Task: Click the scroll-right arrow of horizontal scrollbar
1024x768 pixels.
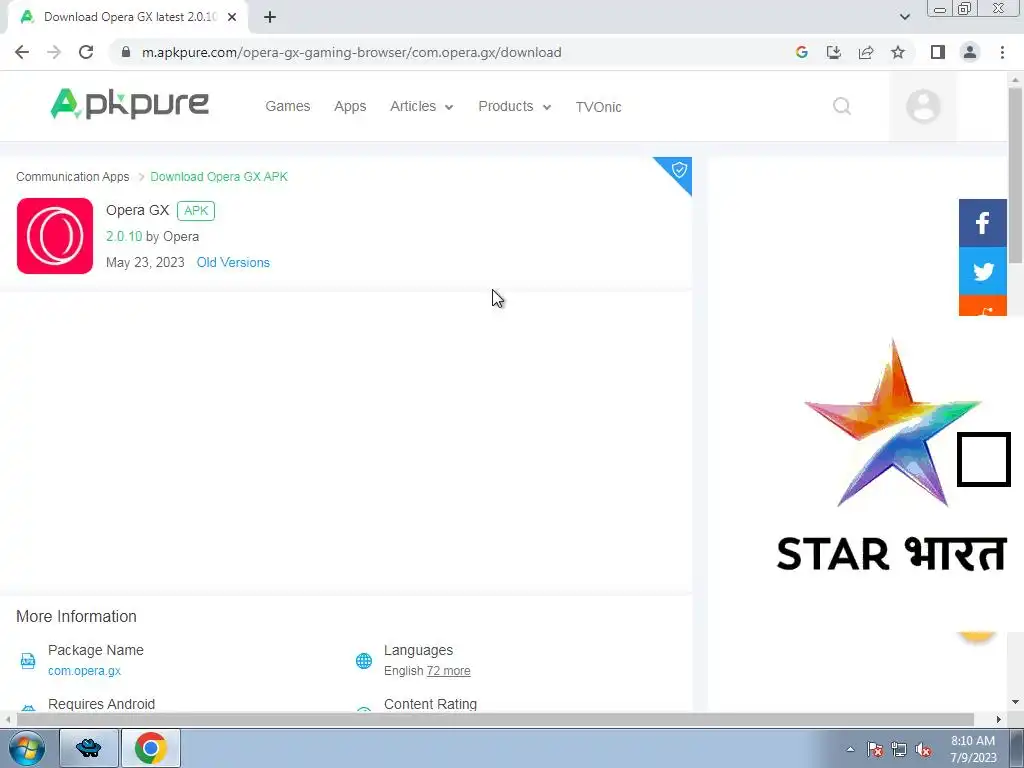Action: (999, 719)
